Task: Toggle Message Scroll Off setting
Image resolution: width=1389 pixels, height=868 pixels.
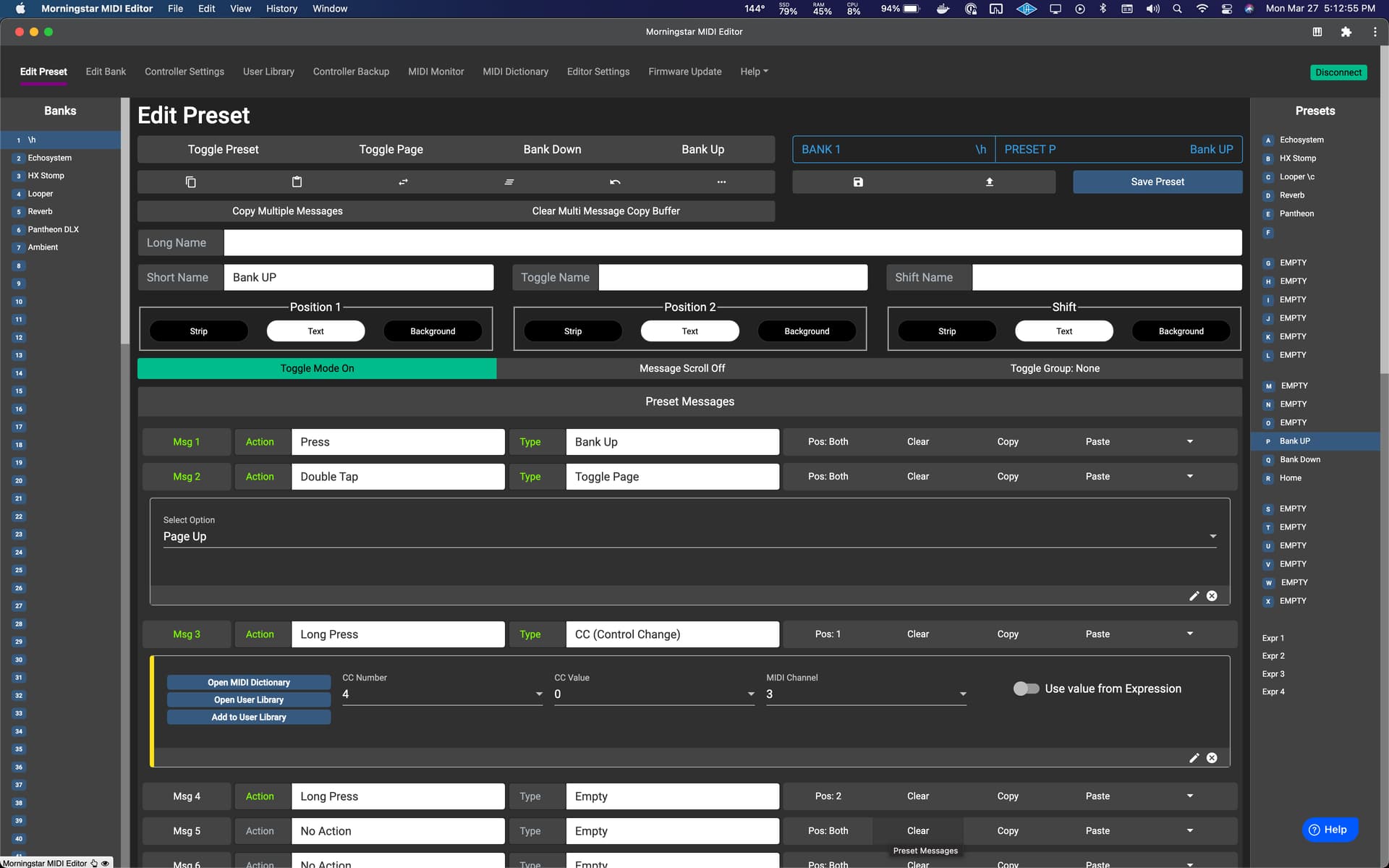Action: 681,368
